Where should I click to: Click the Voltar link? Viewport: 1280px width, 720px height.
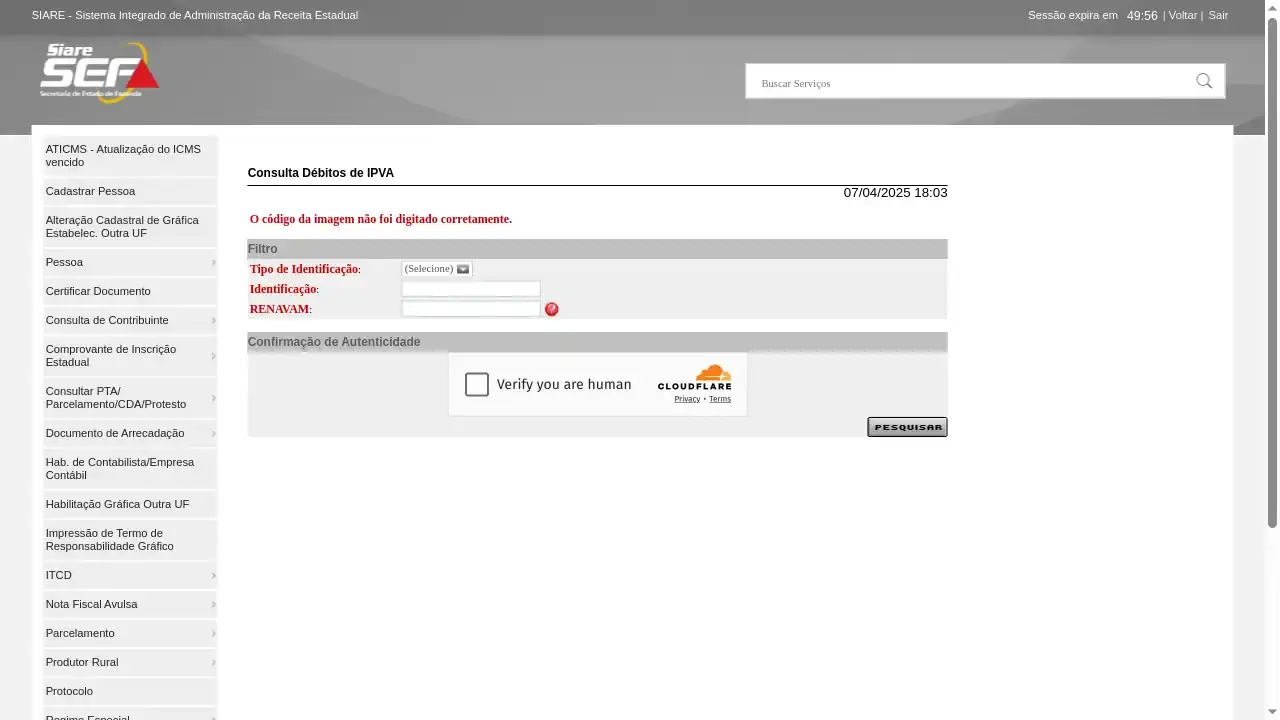click(1182, 15)
